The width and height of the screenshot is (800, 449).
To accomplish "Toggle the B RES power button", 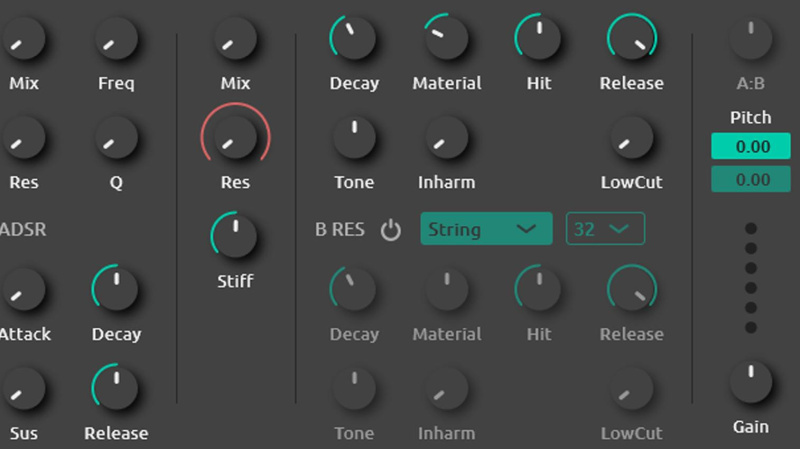I will 390,230.
